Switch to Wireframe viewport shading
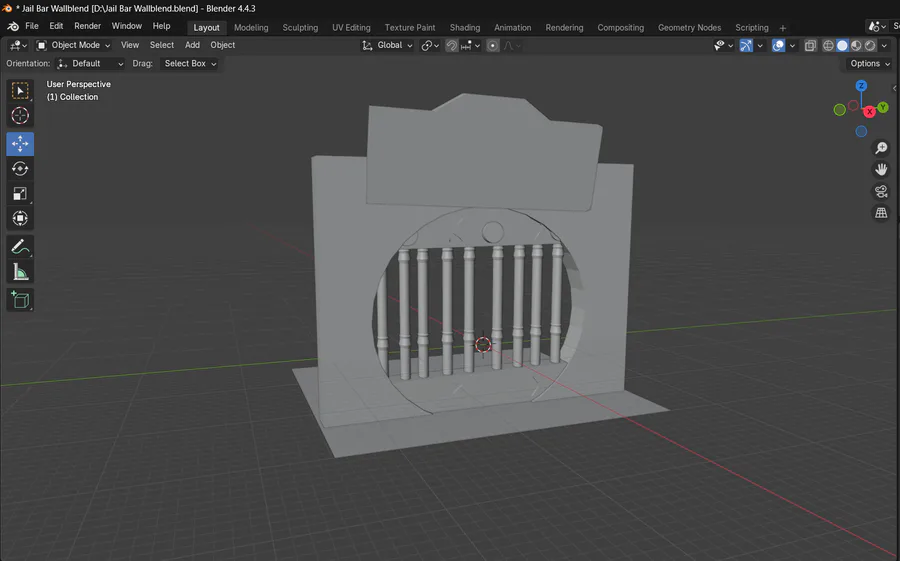900x561 pixels. 828,45
